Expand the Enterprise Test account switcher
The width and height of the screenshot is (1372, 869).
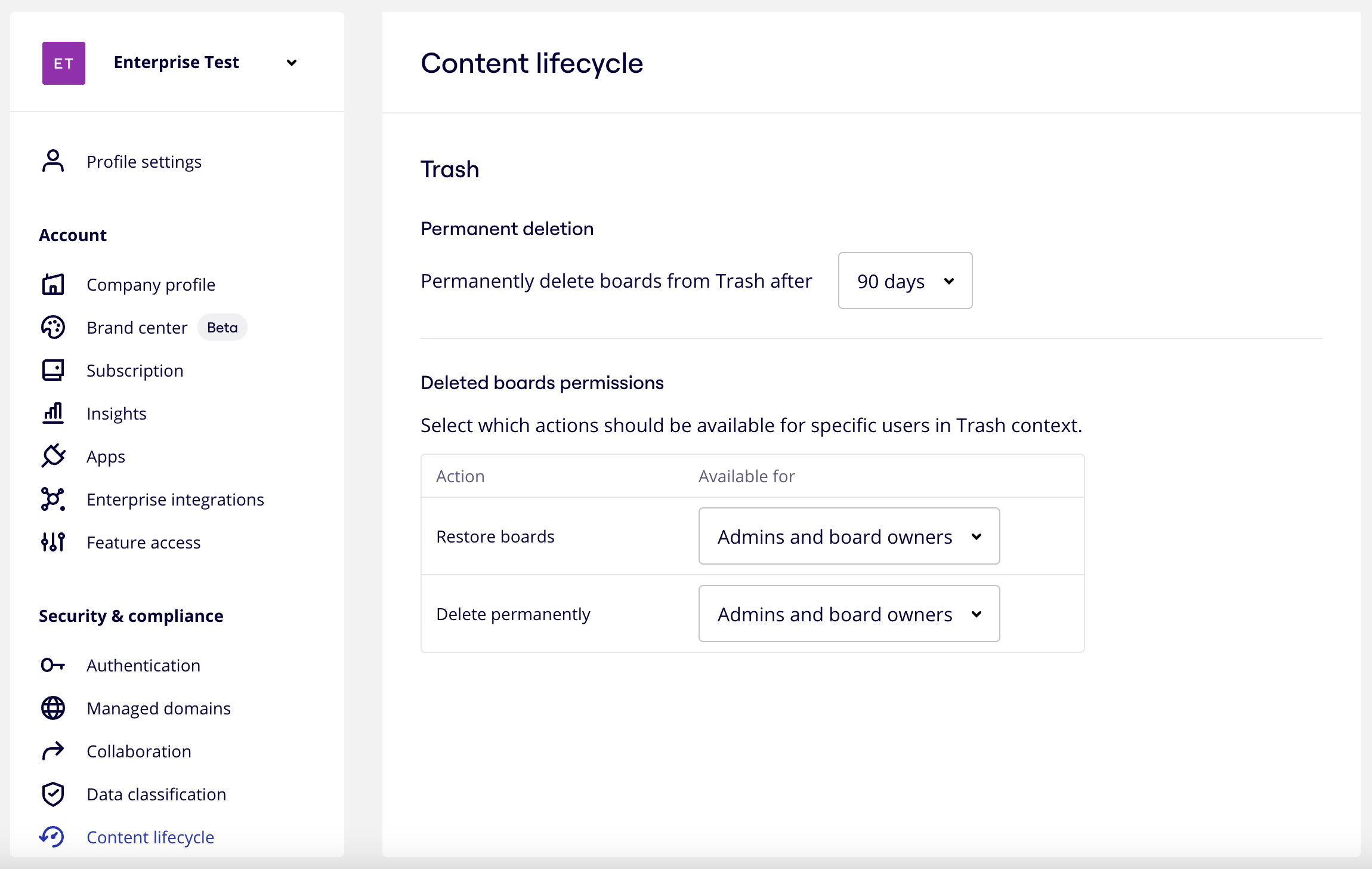(x=292, y=63)
